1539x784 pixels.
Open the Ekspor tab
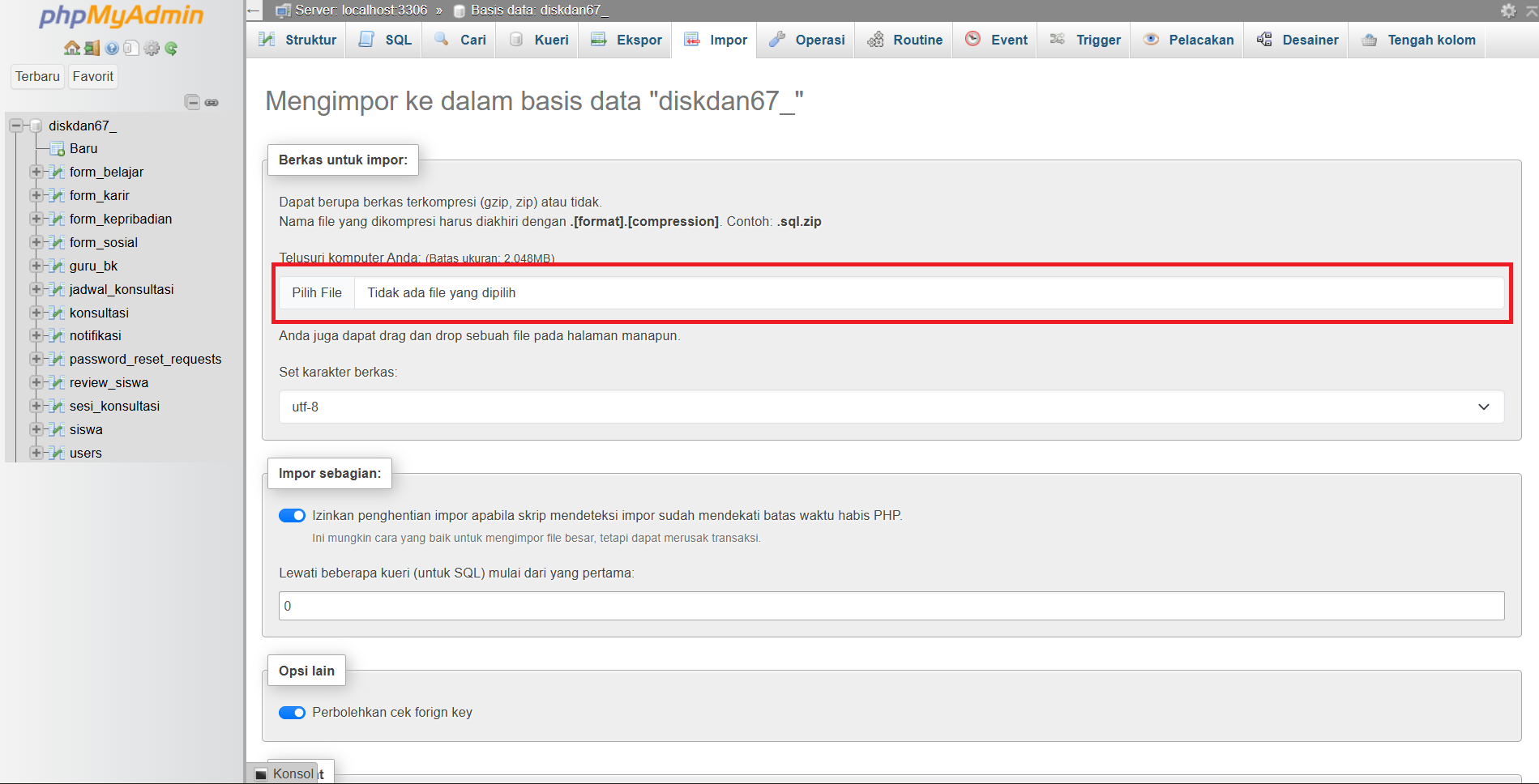pyautogui.click(x=626, y=40)
